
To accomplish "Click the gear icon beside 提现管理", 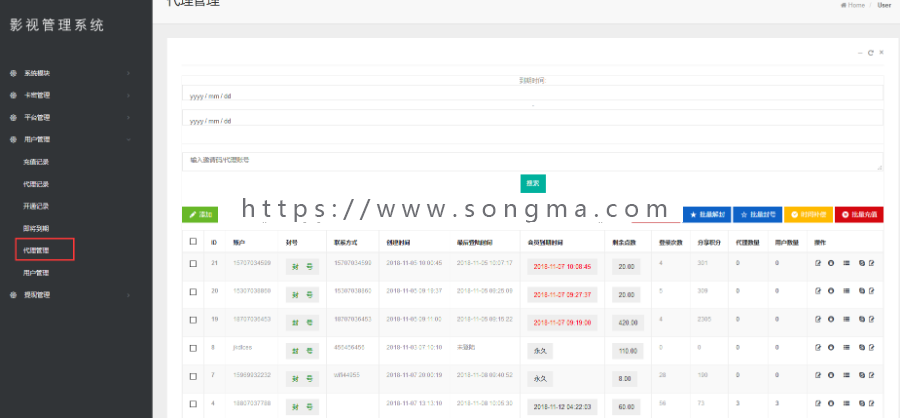I will (x=13, y=295).
